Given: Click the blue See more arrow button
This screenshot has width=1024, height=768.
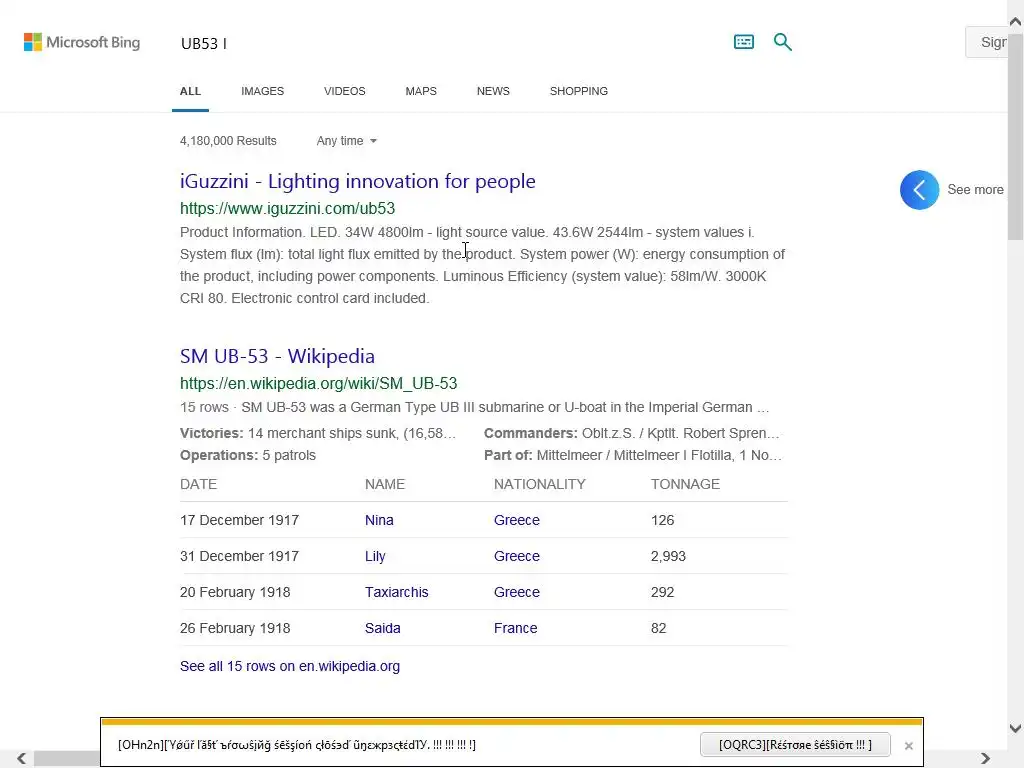Looking at the screenshot, I should (x=920, y=190).
